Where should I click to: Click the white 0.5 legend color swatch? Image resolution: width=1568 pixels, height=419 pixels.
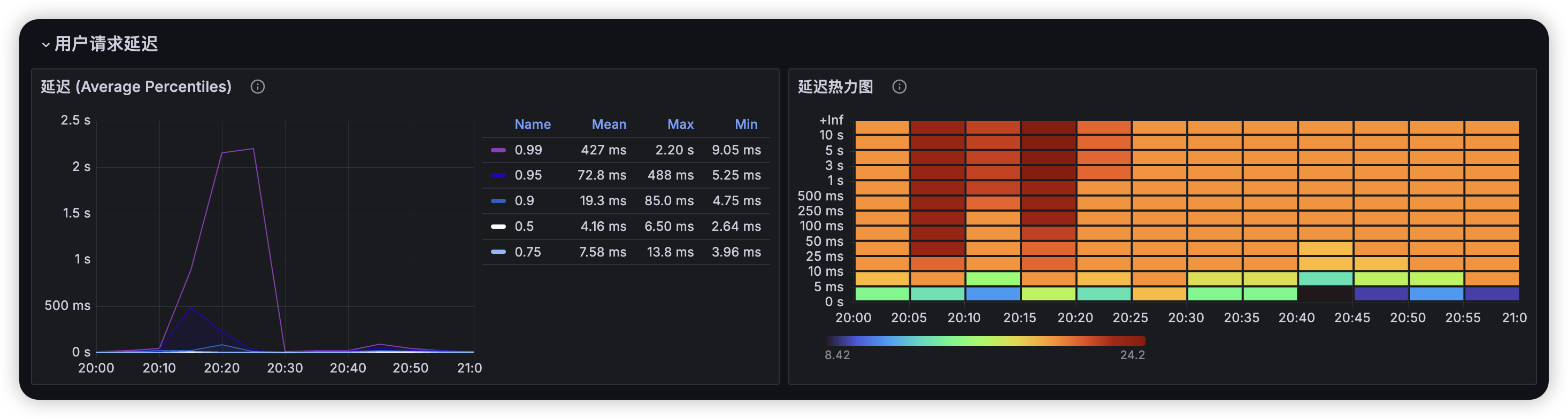498,226
